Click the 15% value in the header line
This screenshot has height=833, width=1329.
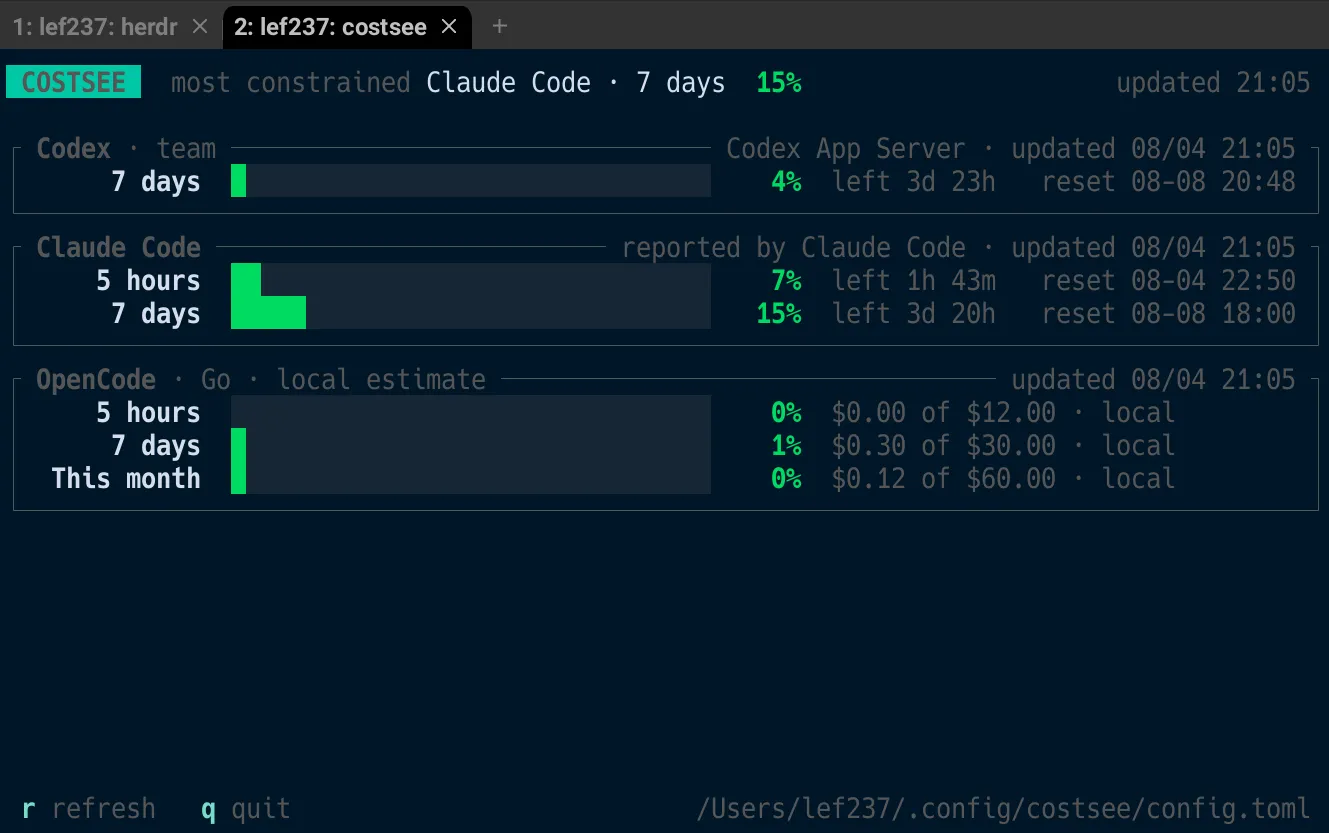[x=779, y=82]
